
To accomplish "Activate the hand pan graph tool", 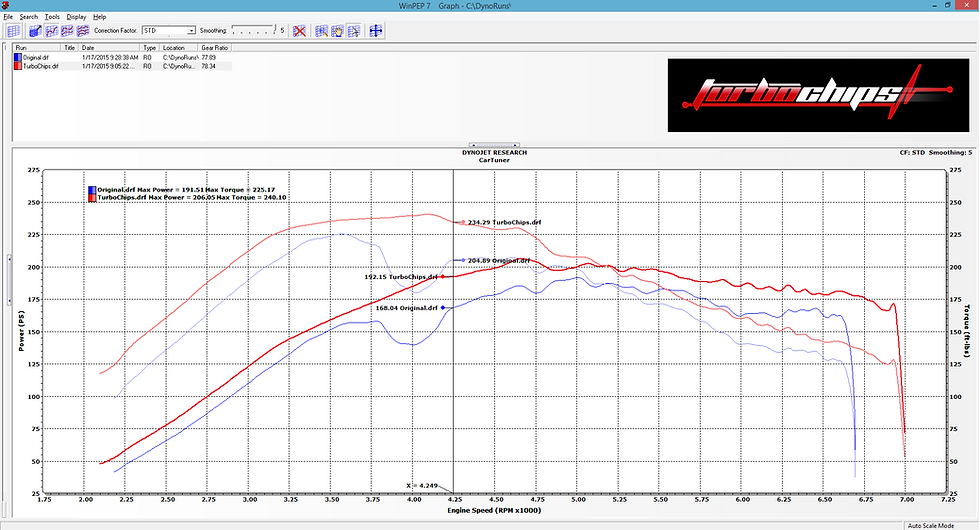I will tap(337, 31).
